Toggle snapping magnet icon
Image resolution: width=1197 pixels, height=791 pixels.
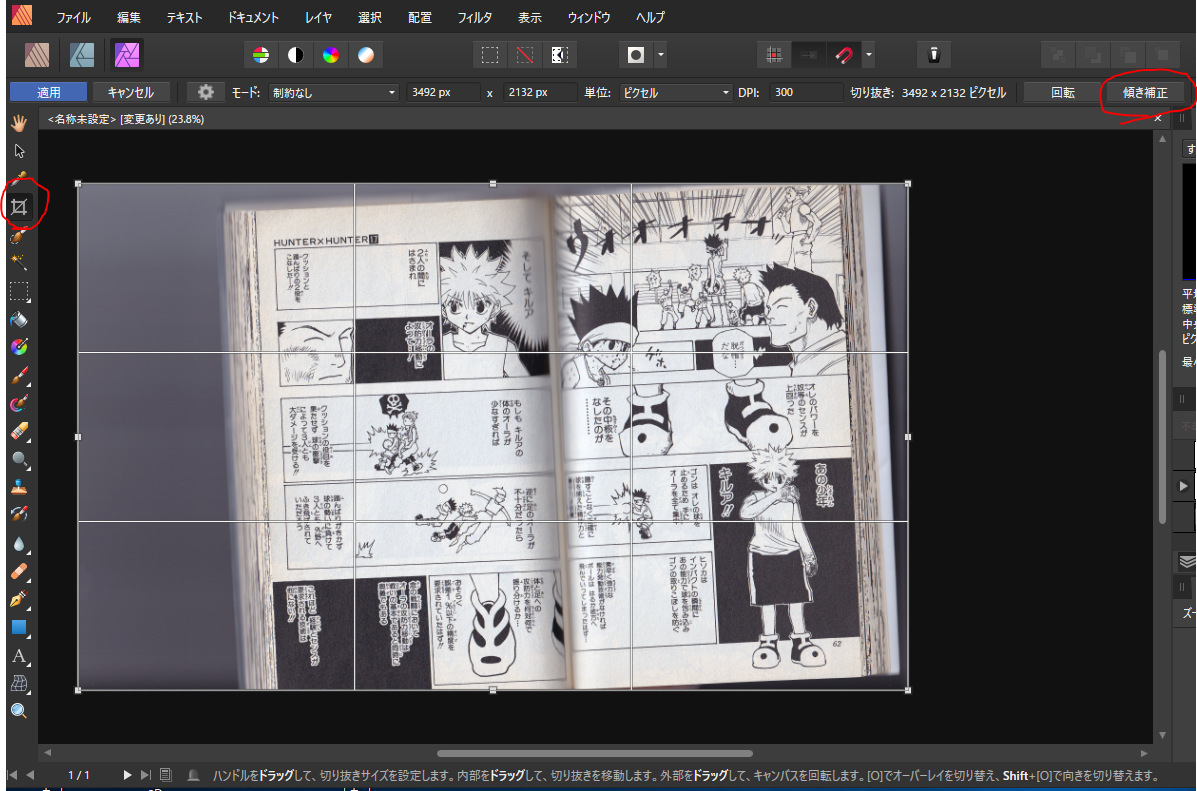click(x=844, y=54)
